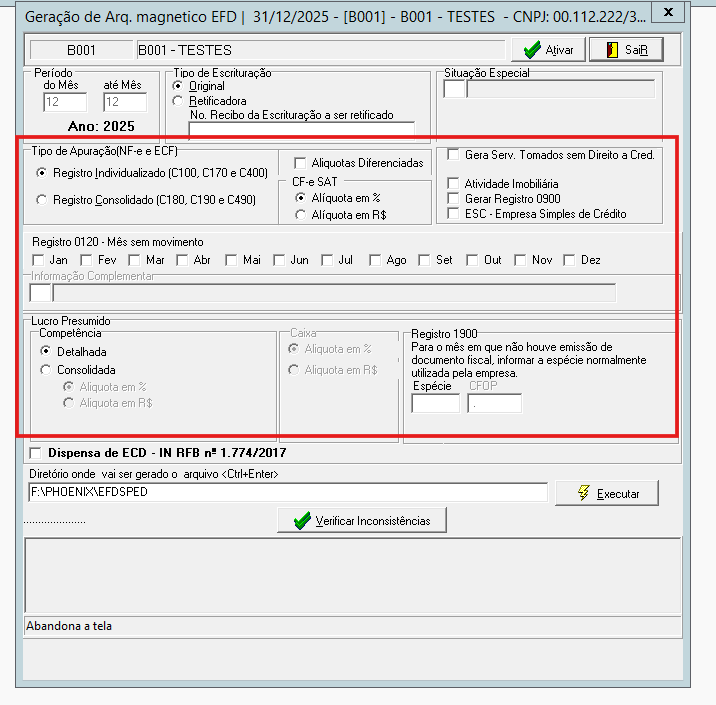Check Gera Serv. Tomados sem Direito a Cred.
716x705 pixels.
(x=453, y=155)
